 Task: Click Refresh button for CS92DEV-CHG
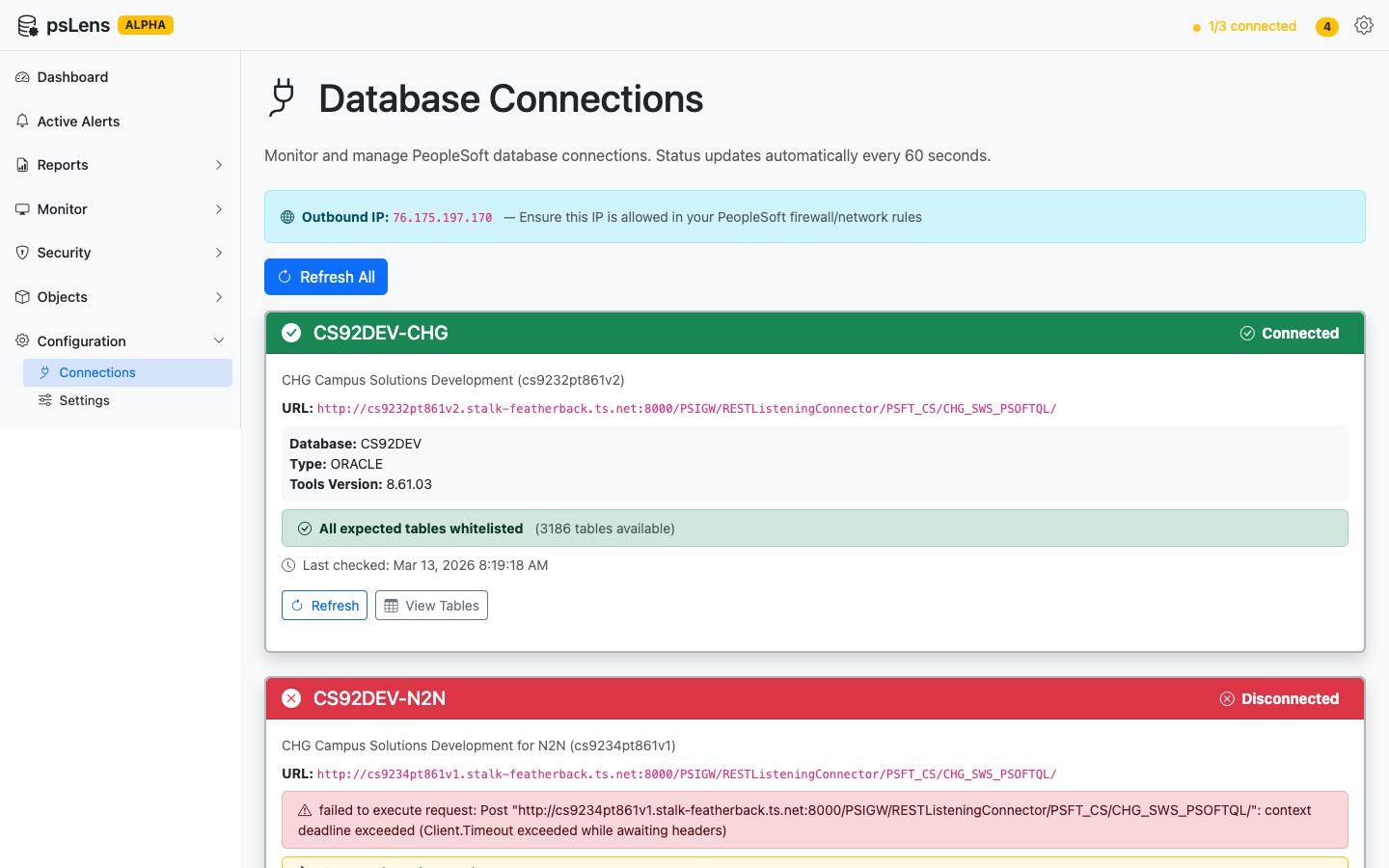tap(324, 606)
